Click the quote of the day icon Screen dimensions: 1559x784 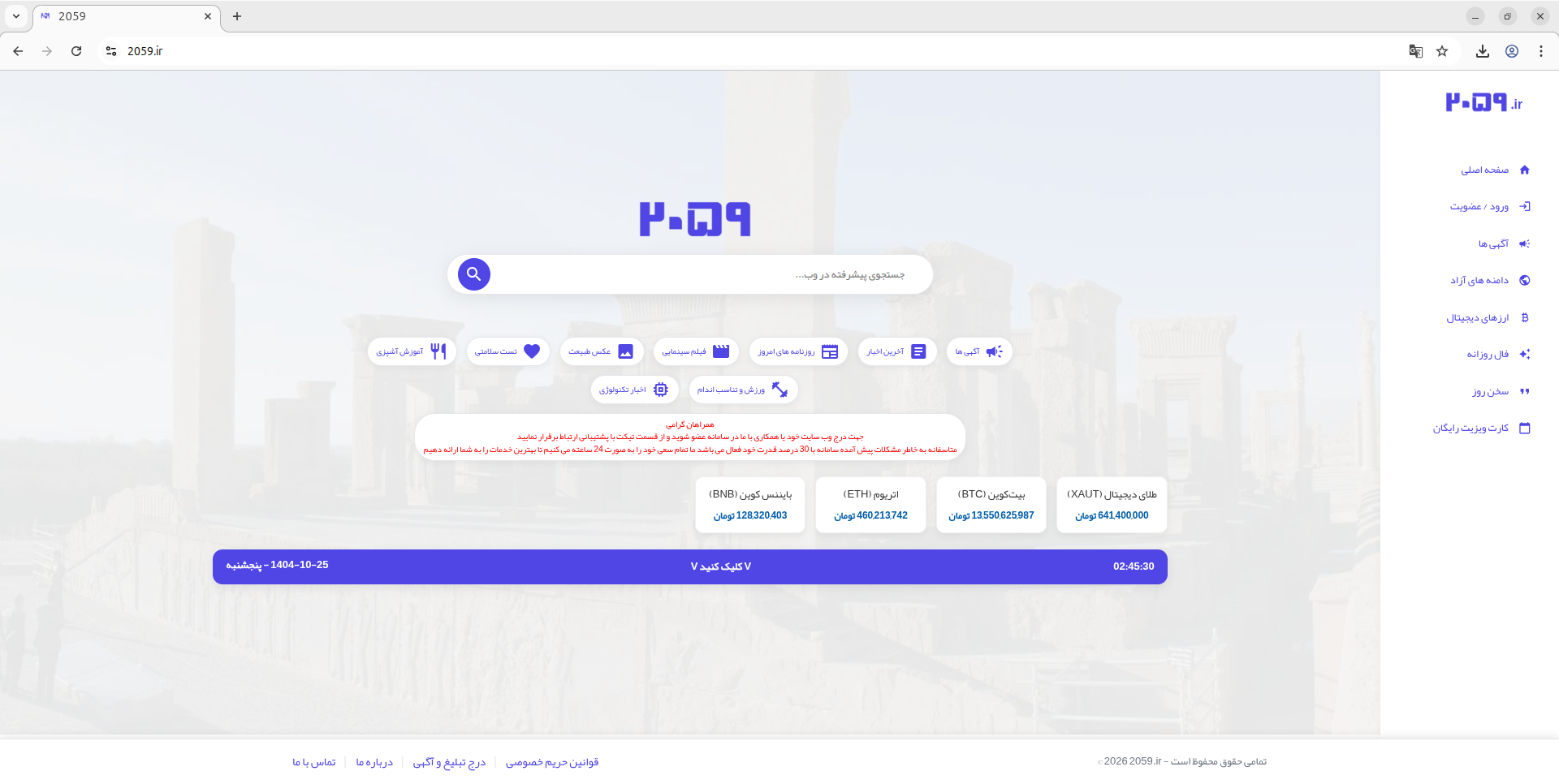[x=1524, y=392]
